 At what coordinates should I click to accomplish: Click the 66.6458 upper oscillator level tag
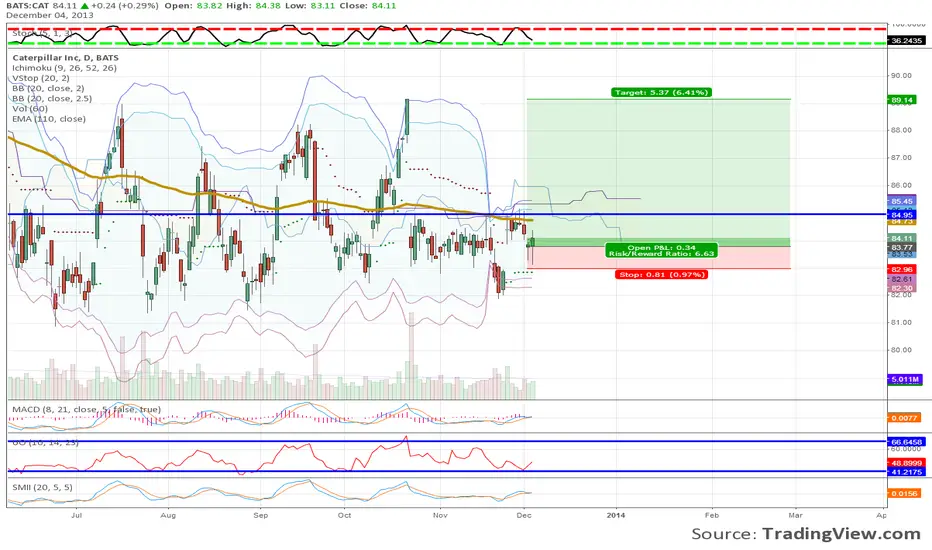(906, 442)
